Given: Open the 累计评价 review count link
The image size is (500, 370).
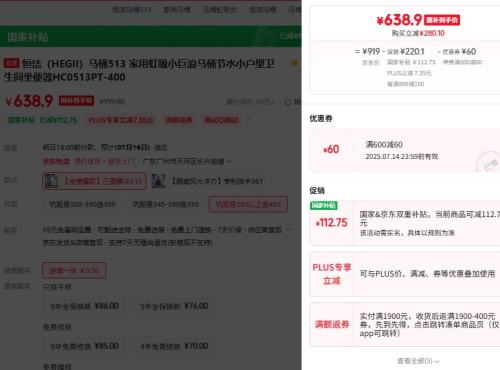Looking at the screenshot, I should 251,102.
